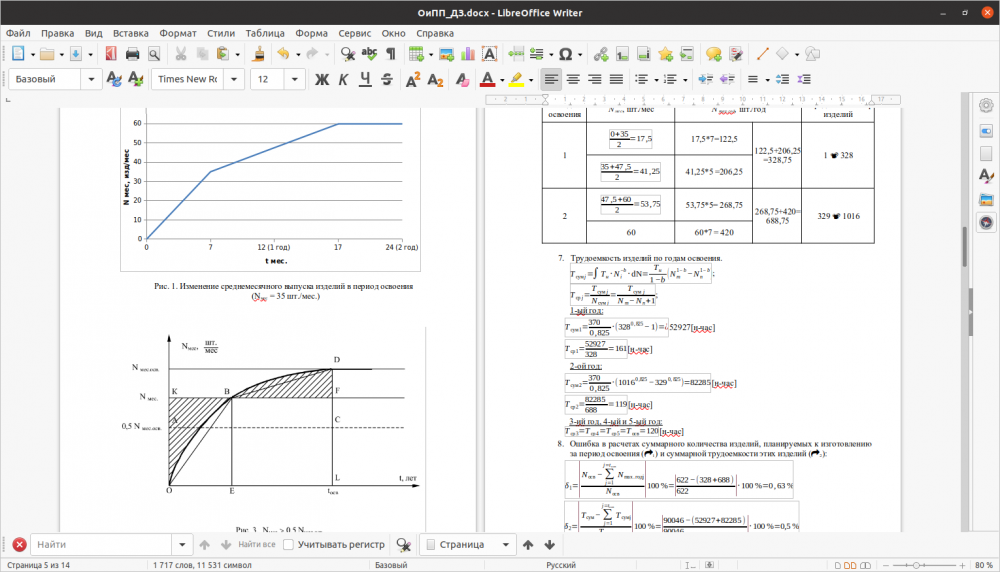Viewport: 1000px width, 572px height.
Task: Apply superscript formatting
Action: click(414, 79)
